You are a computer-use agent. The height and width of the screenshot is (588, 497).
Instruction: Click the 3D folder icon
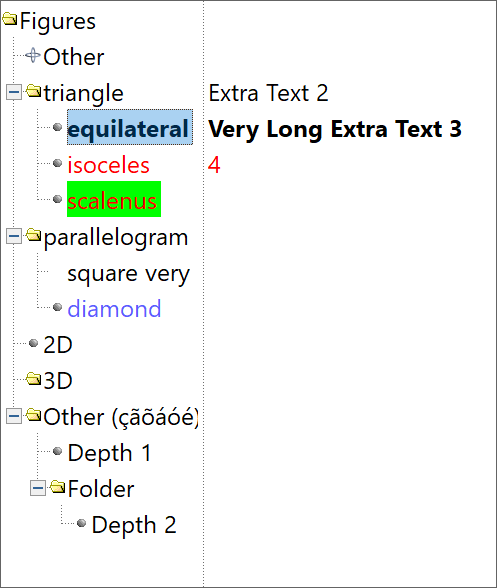tap(33, 379)
